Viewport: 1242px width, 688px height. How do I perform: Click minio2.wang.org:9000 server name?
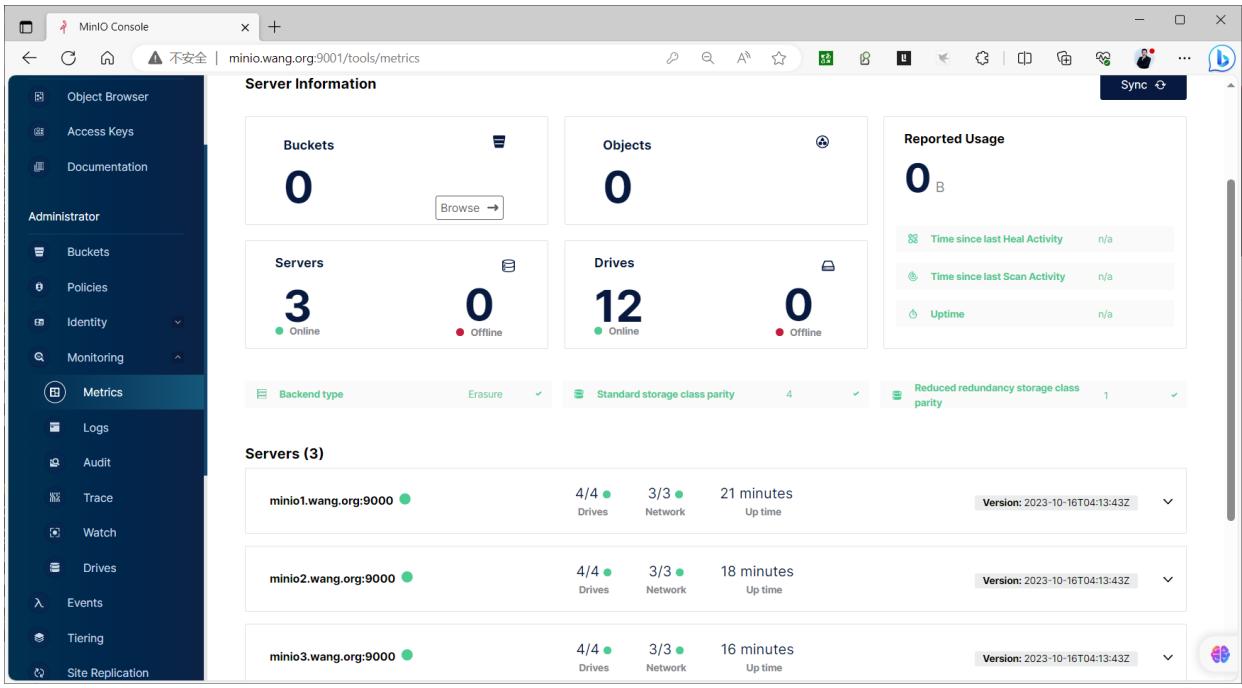pos(333,578)
